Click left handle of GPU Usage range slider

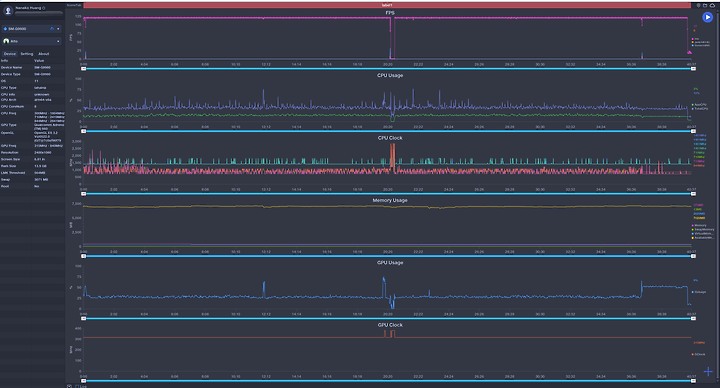click(84, 318)
